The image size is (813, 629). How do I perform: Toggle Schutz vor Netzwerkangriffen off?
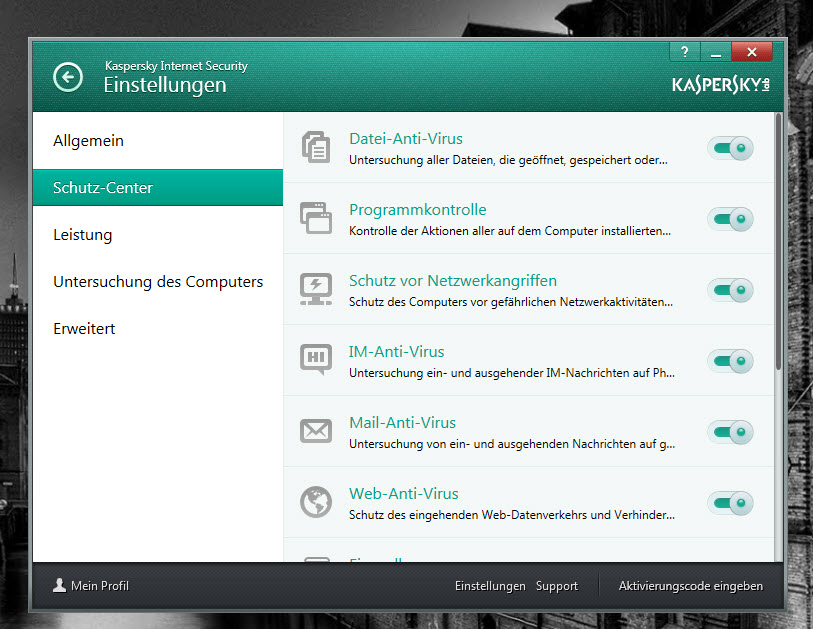[730, 290]
